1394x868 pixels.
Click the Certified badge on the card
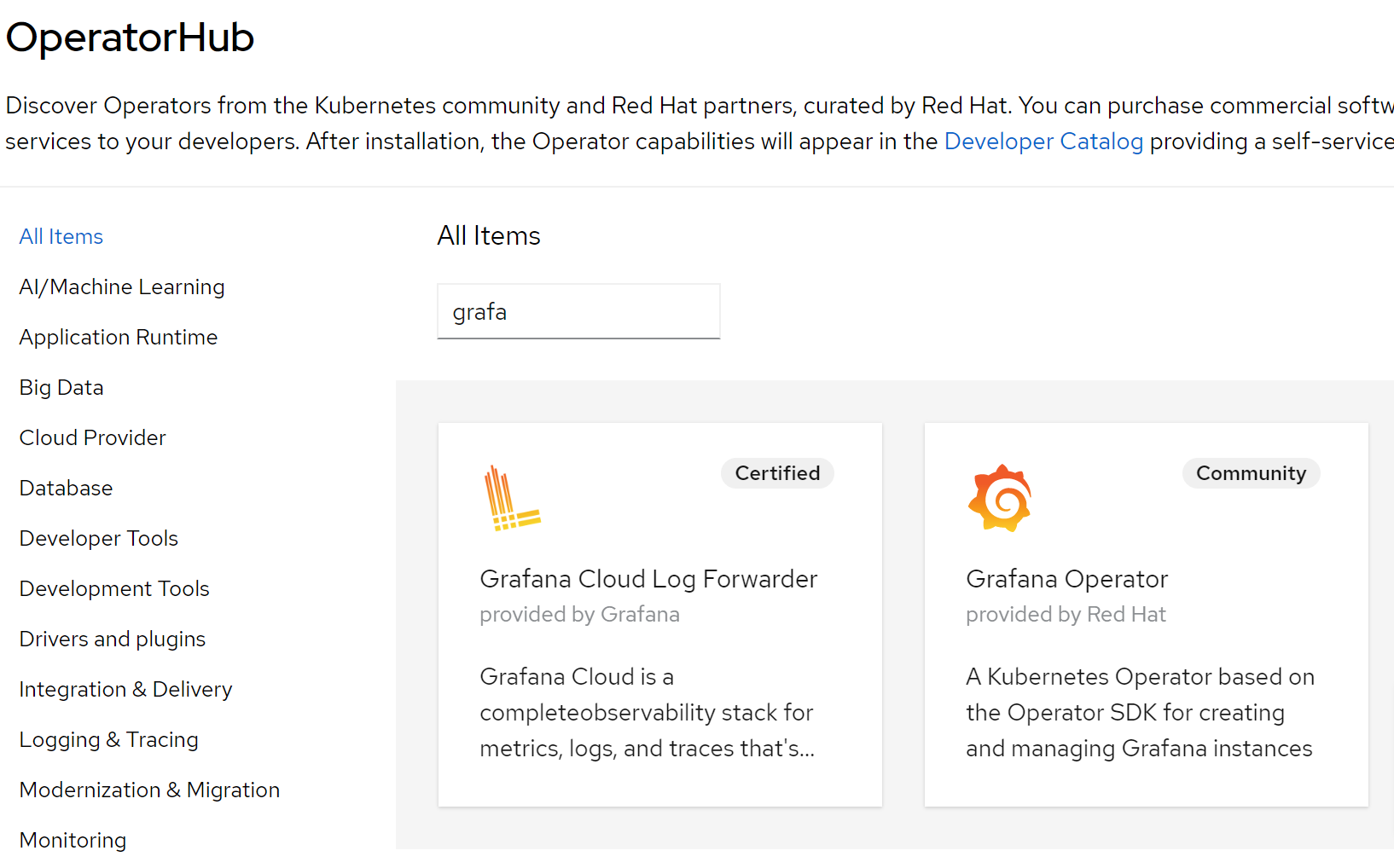coord(777,473)
